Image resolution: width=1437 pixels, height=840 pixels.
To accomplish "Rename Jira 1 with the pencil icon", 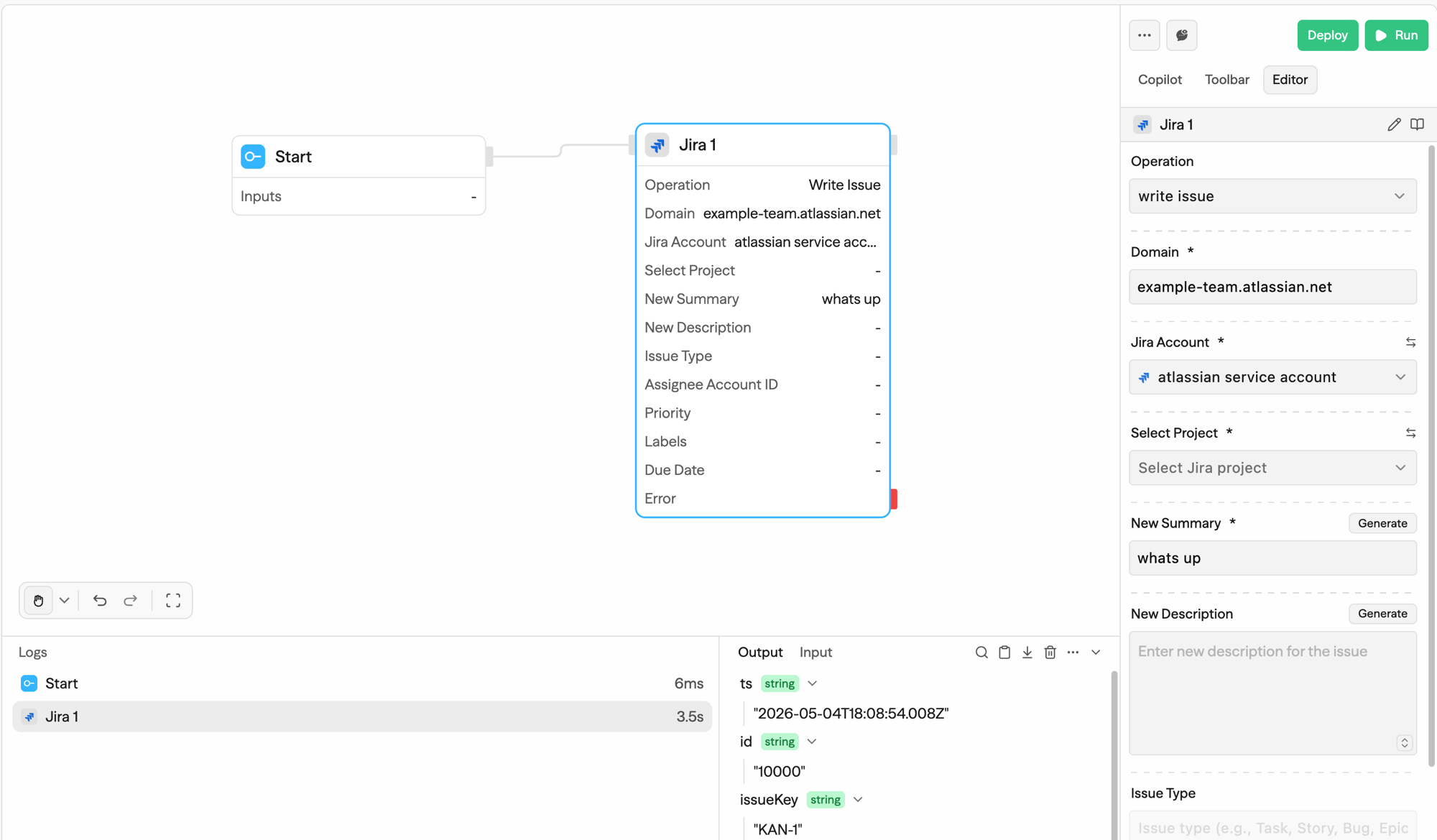I will click(1394, 124).
